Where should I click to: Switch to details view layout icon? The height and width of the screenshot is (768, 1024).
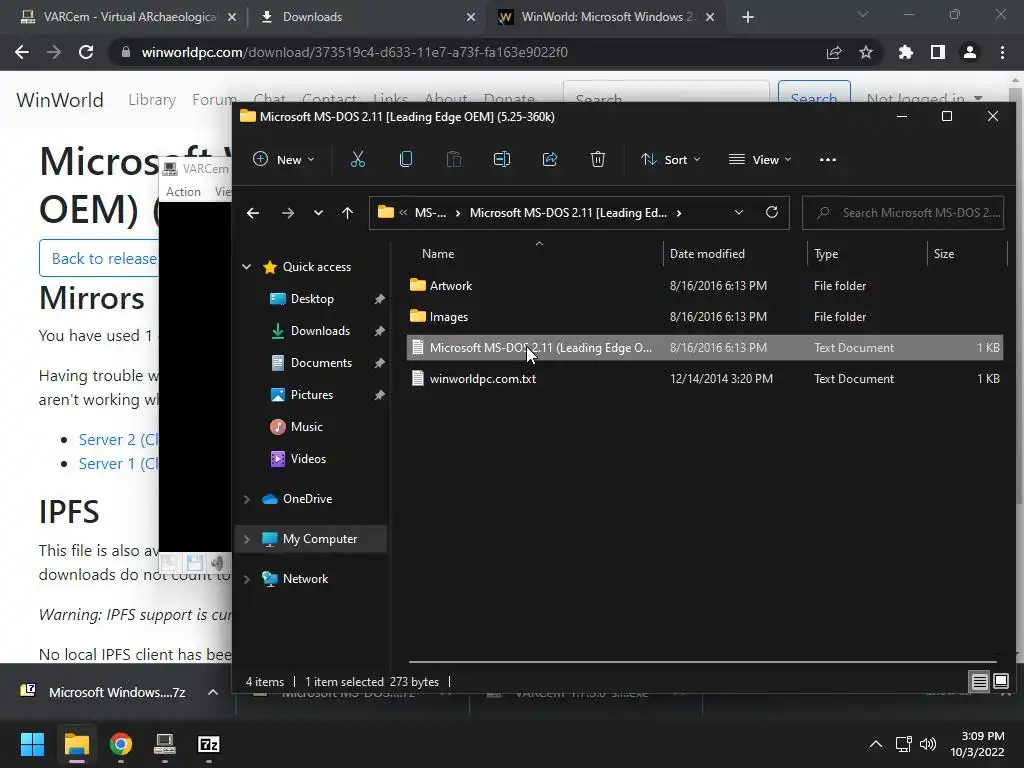980,682
